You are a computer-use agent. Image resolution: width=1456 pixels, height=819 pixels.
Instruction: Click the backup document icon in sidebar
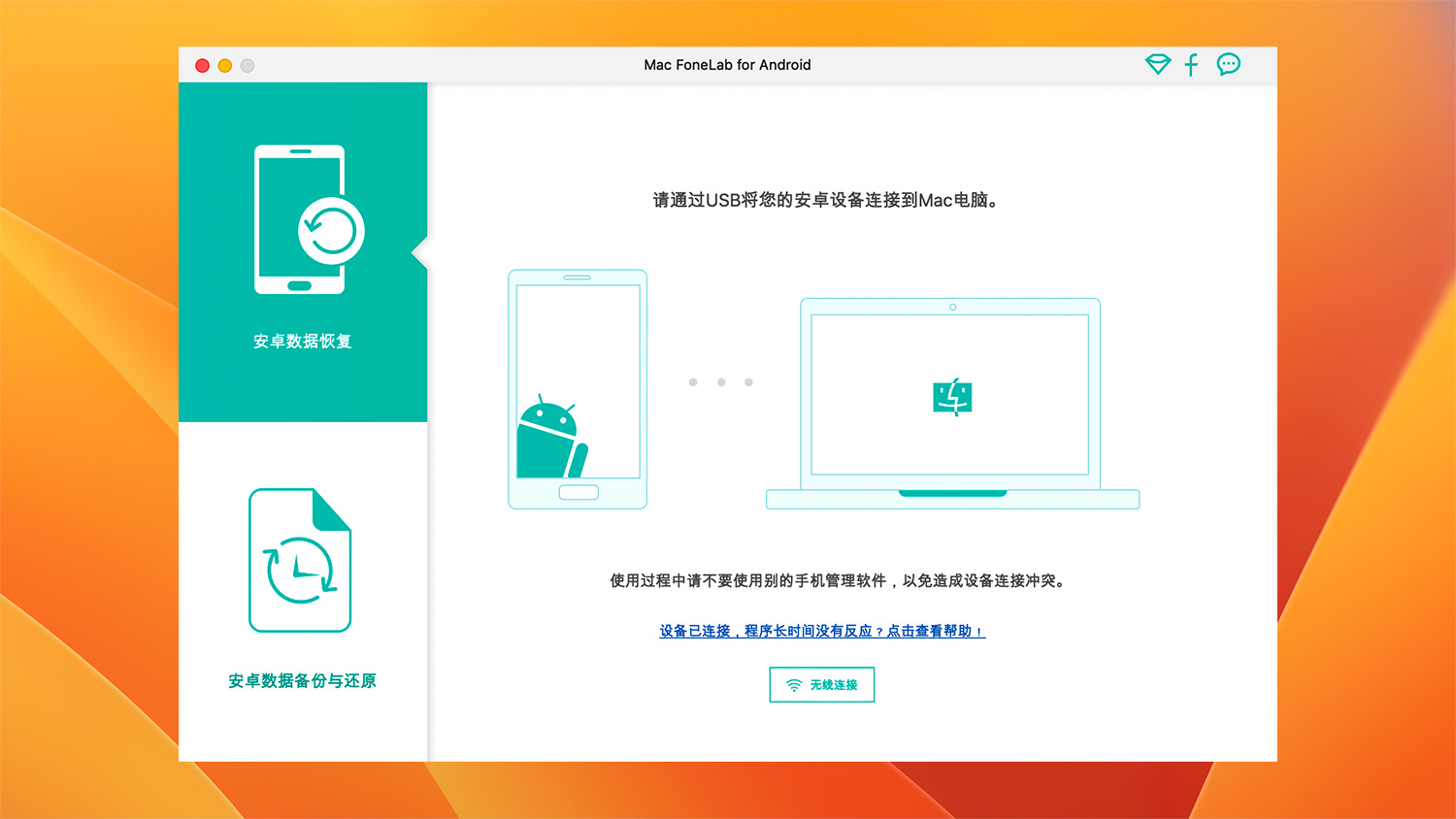(x=299, y=560)
